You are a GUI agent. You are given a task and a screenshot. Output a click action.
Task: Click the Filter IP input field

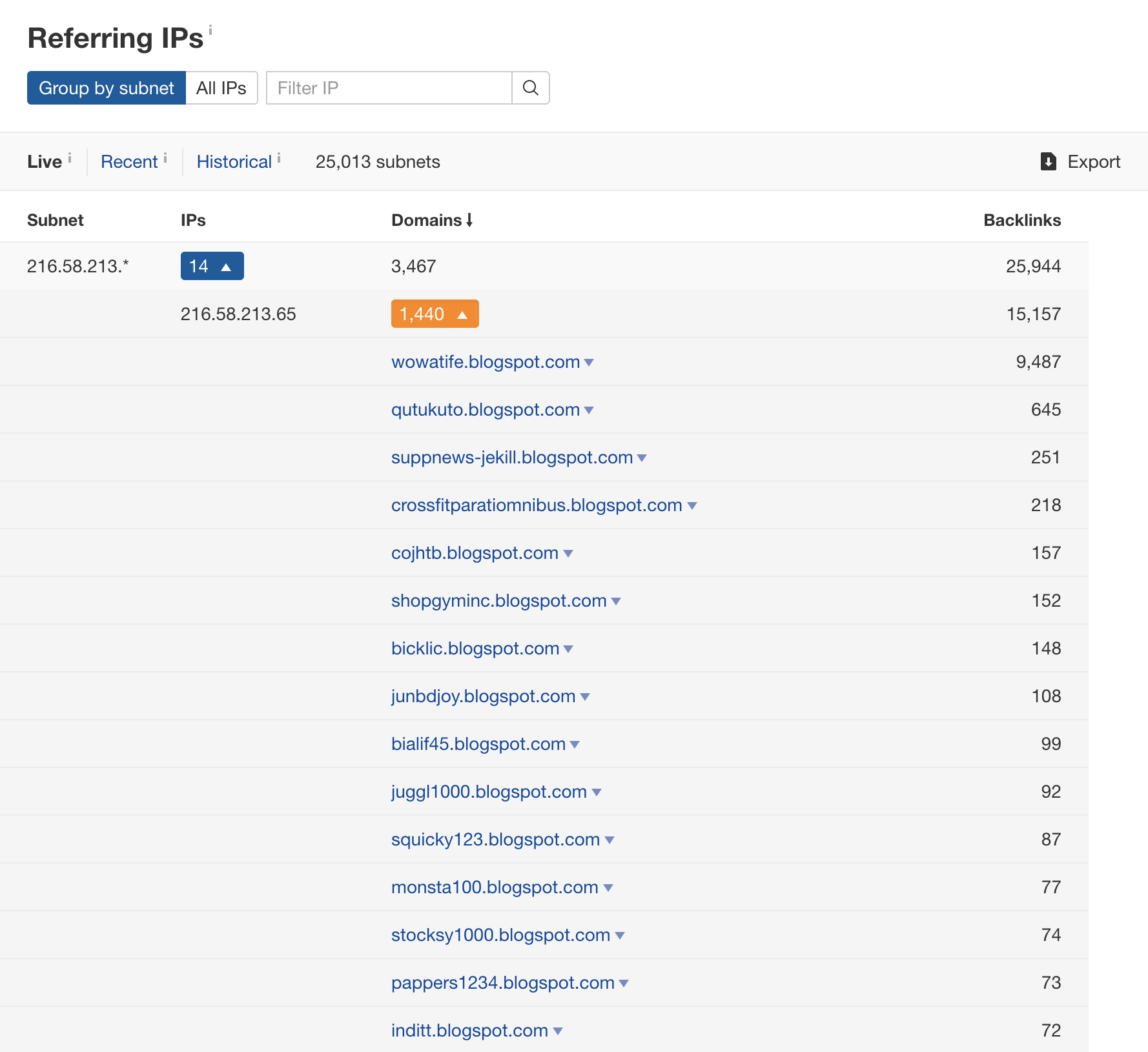pos(389,88)
